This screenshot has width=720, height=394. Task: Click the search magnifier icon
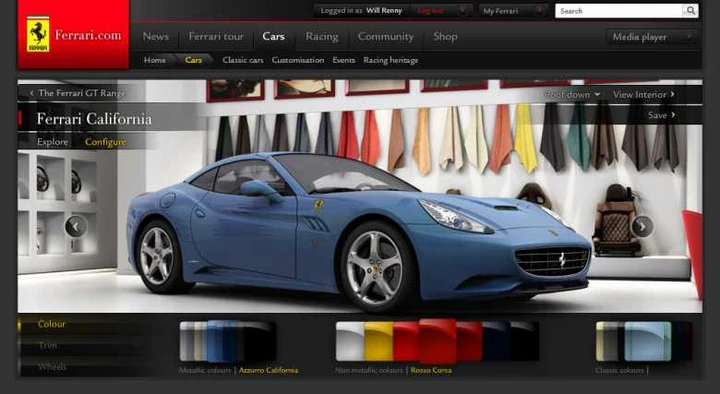point(691,11)
